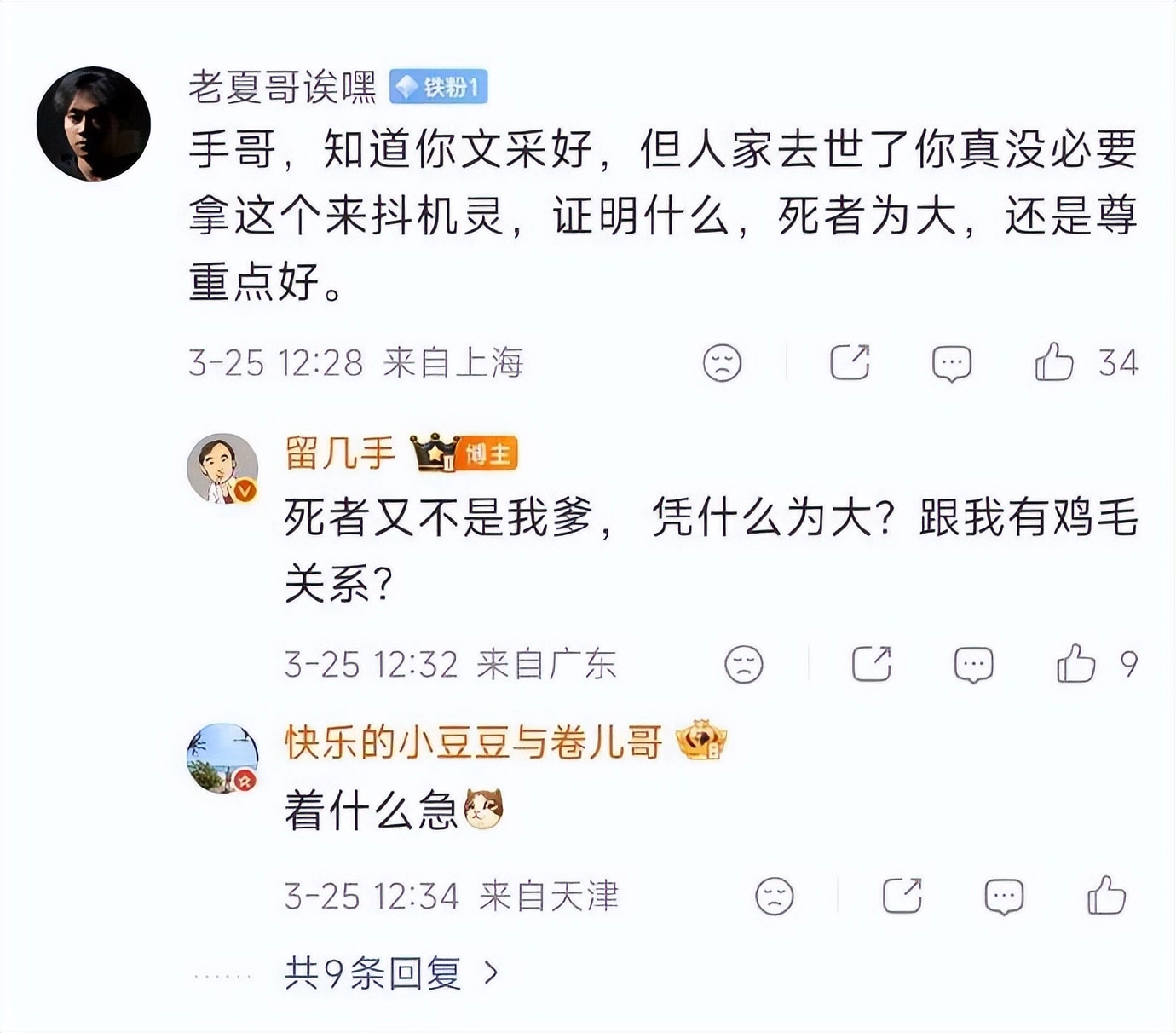Click the sad face reaction icon on 老夏哥诶嘿's comment
1176x1033 pixels.
click(x=721, y=363)
